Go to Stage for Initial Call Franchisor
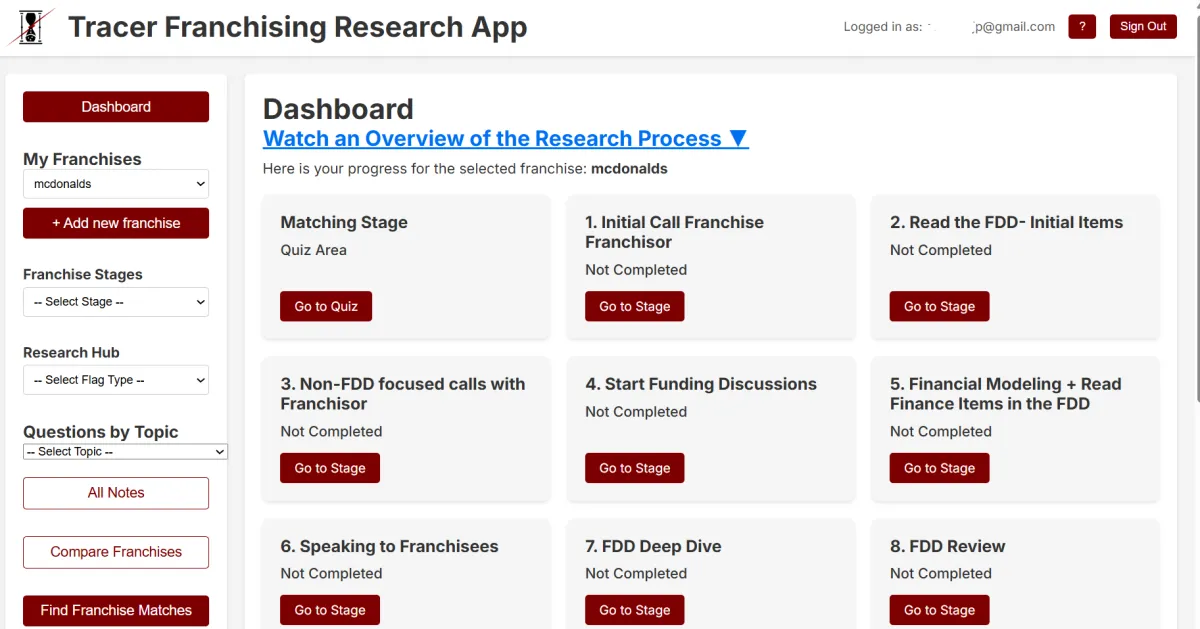 pyautogui.click(x=635, y=307)
